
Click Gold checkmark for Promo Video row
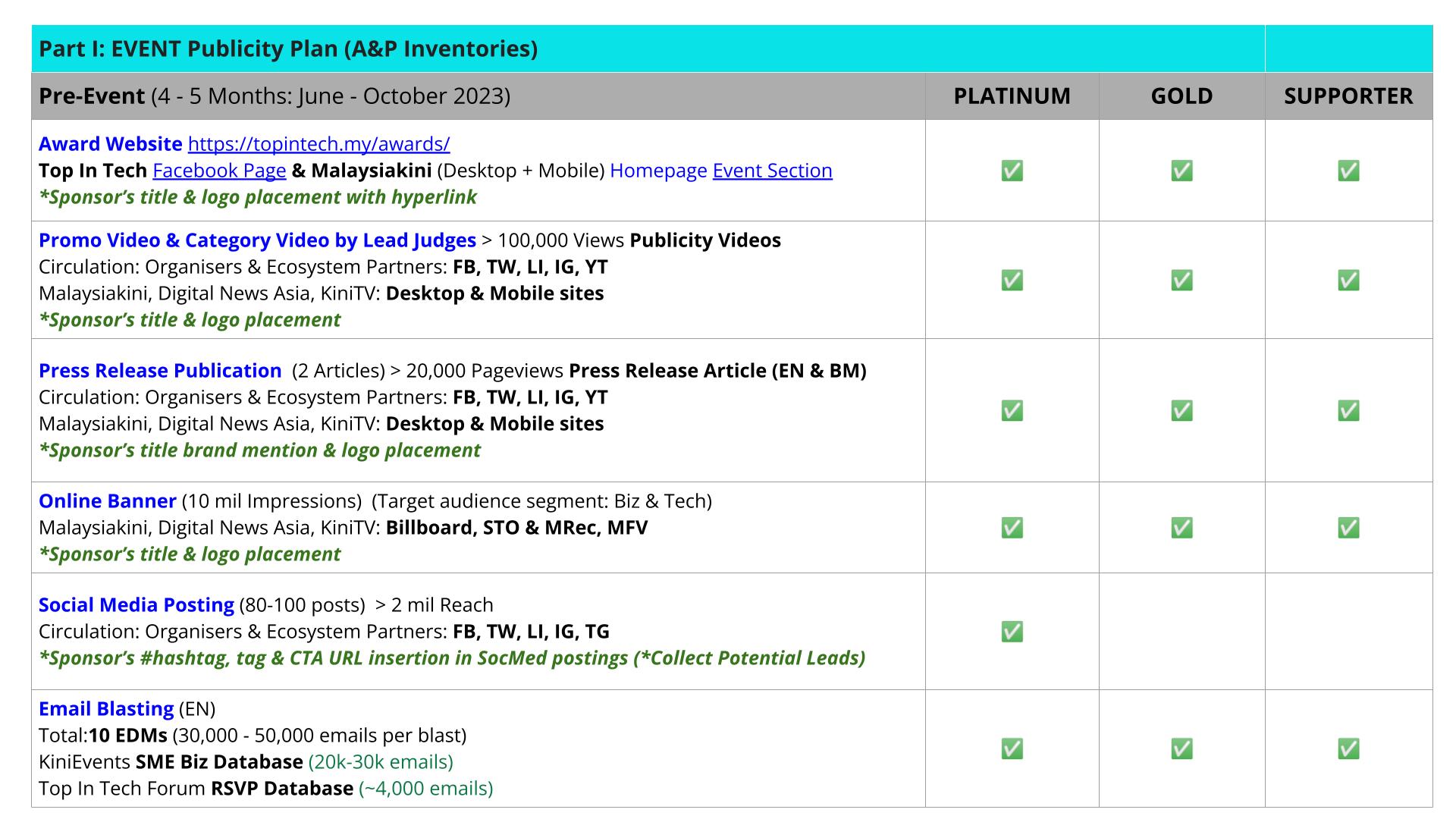[1181, 280]
